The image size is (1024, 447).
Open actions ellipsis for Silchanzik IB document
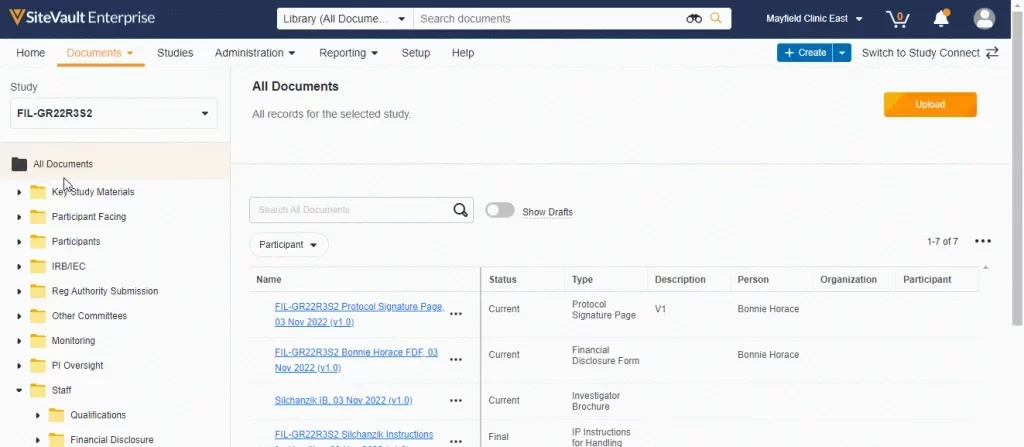point(456,401)
